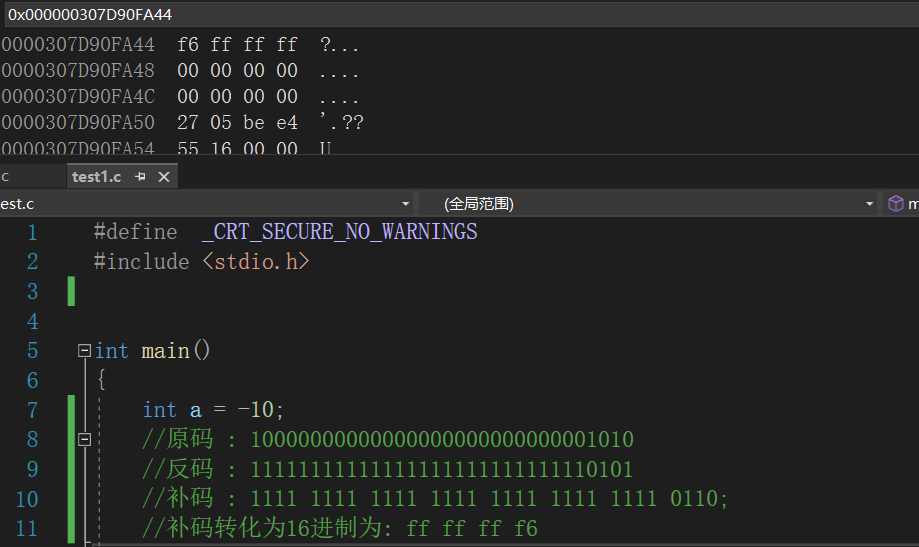Click the main function name

tap(166, 351)
